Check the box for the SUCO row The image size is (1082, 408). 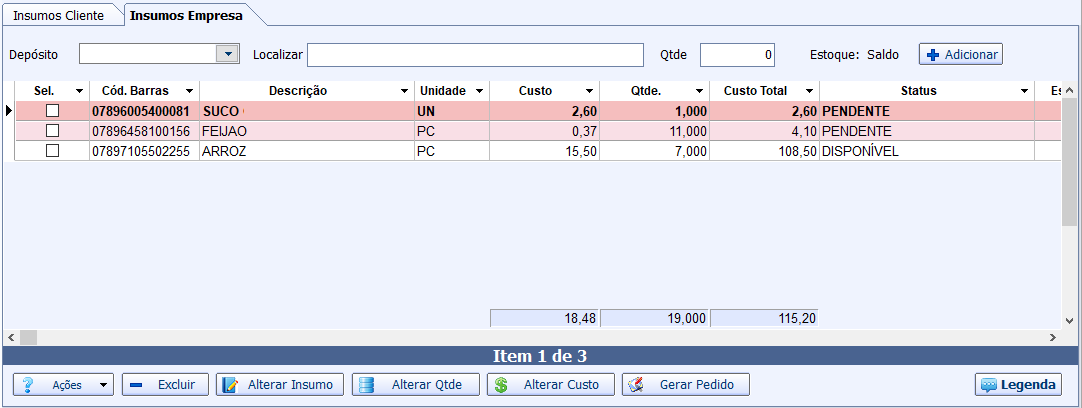click(53, 111)
